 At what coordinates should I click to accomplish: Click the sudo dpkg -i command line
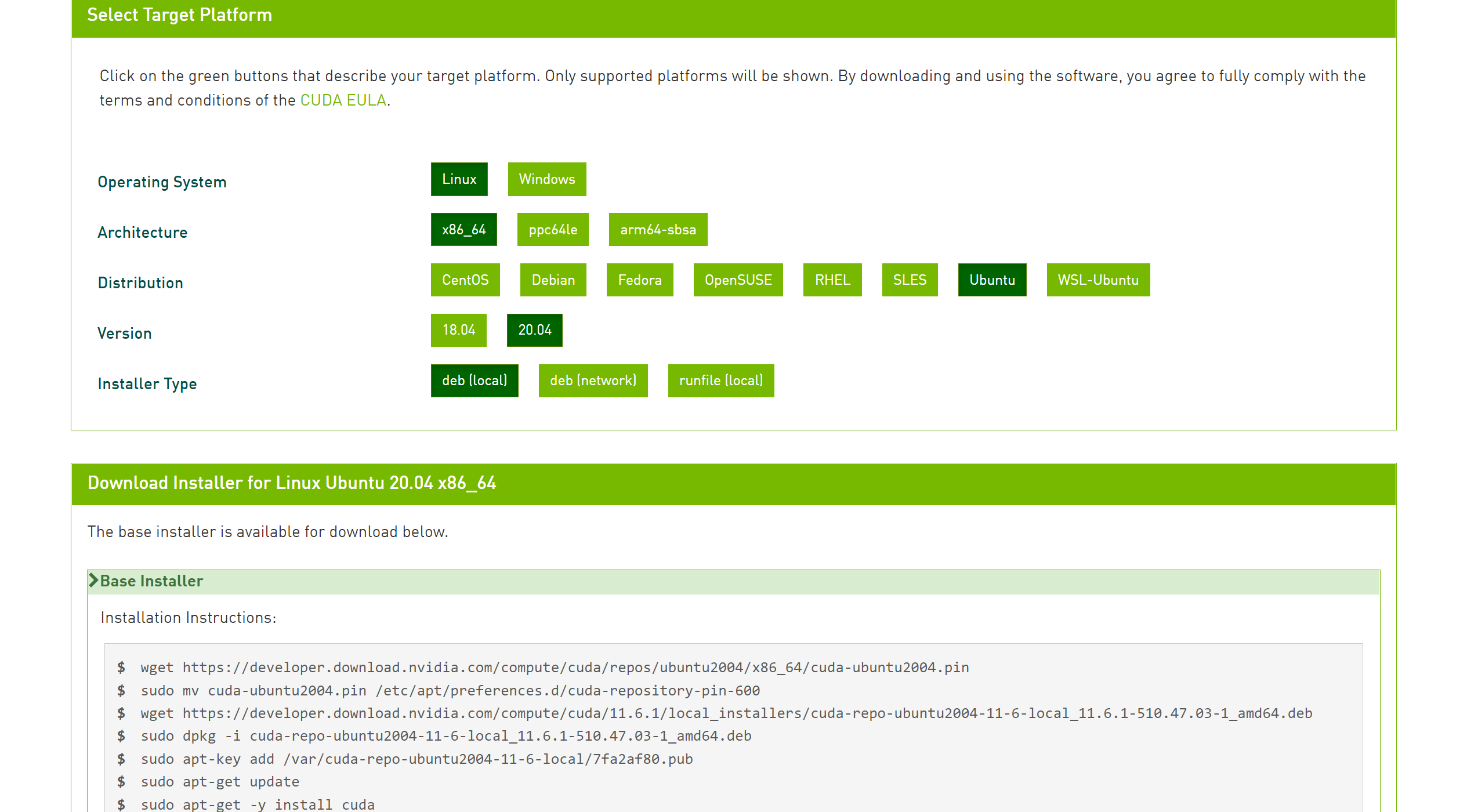click(446, 736)
